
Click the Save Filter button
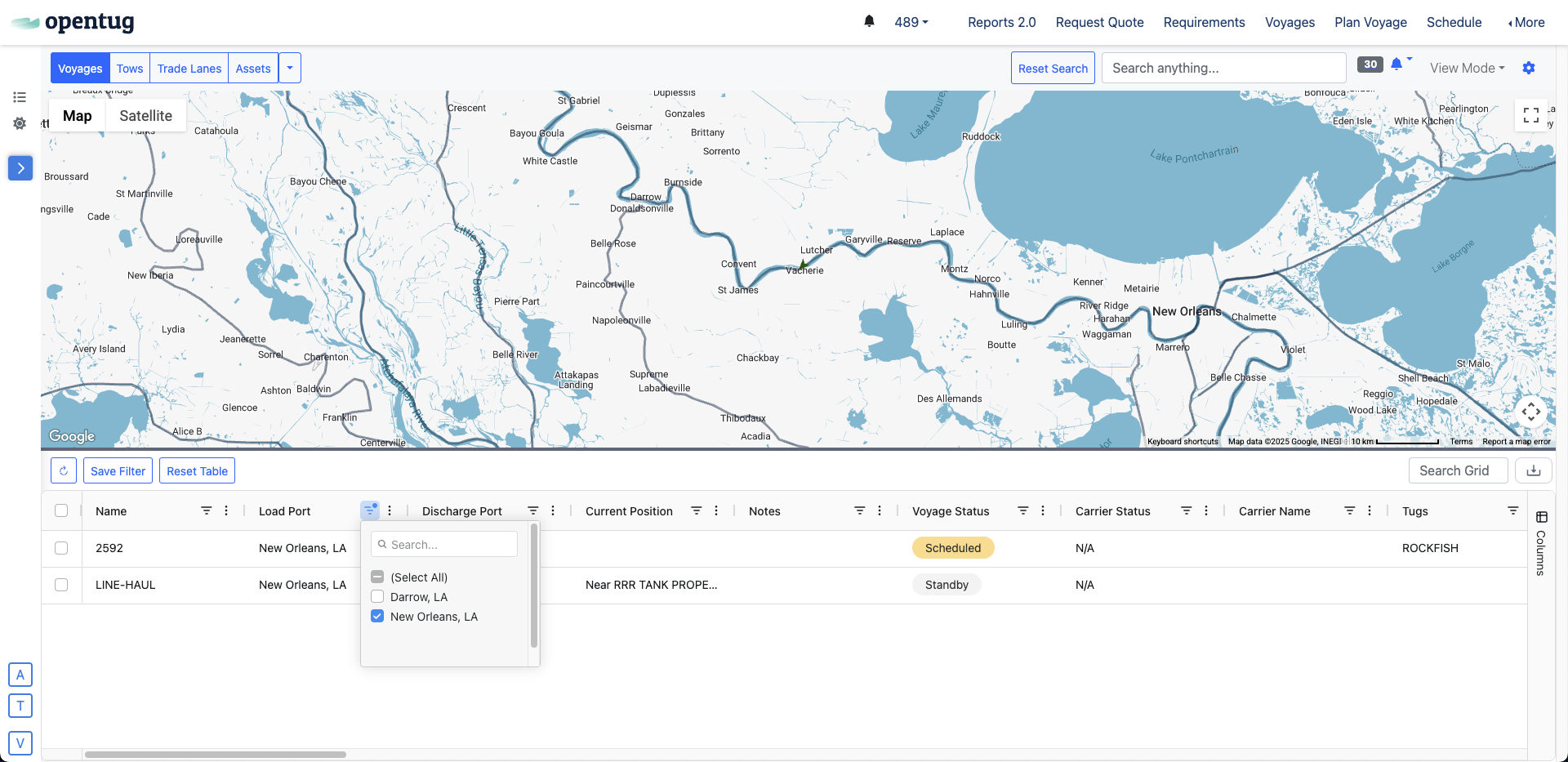pos(118,470)
